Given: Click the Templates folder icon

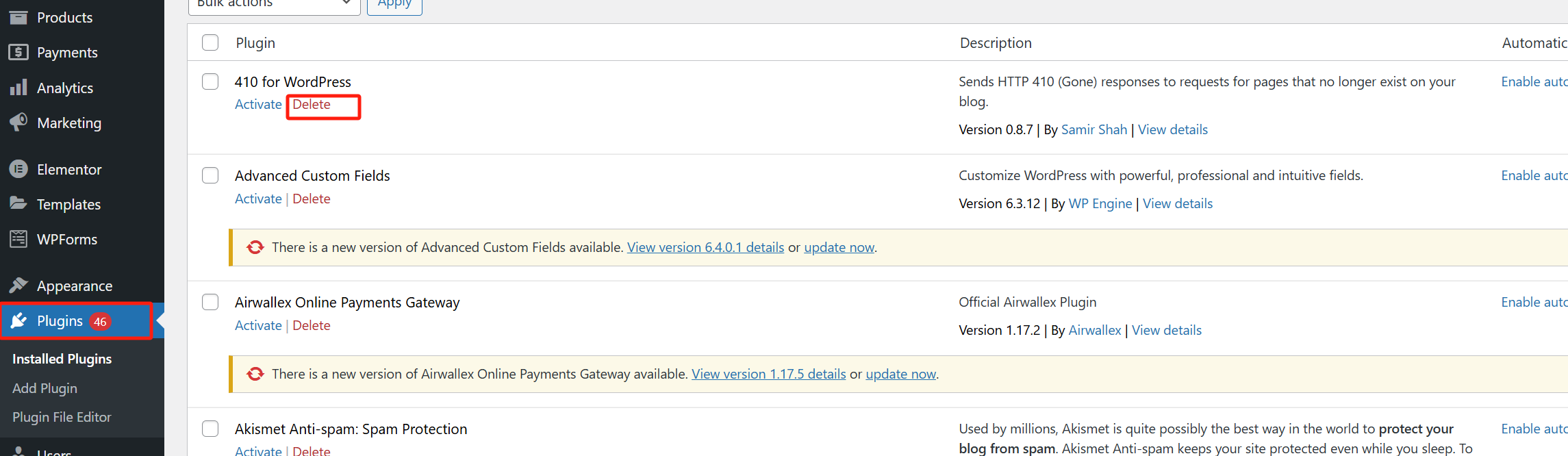Looking at the screenshot, I should 18,203.
